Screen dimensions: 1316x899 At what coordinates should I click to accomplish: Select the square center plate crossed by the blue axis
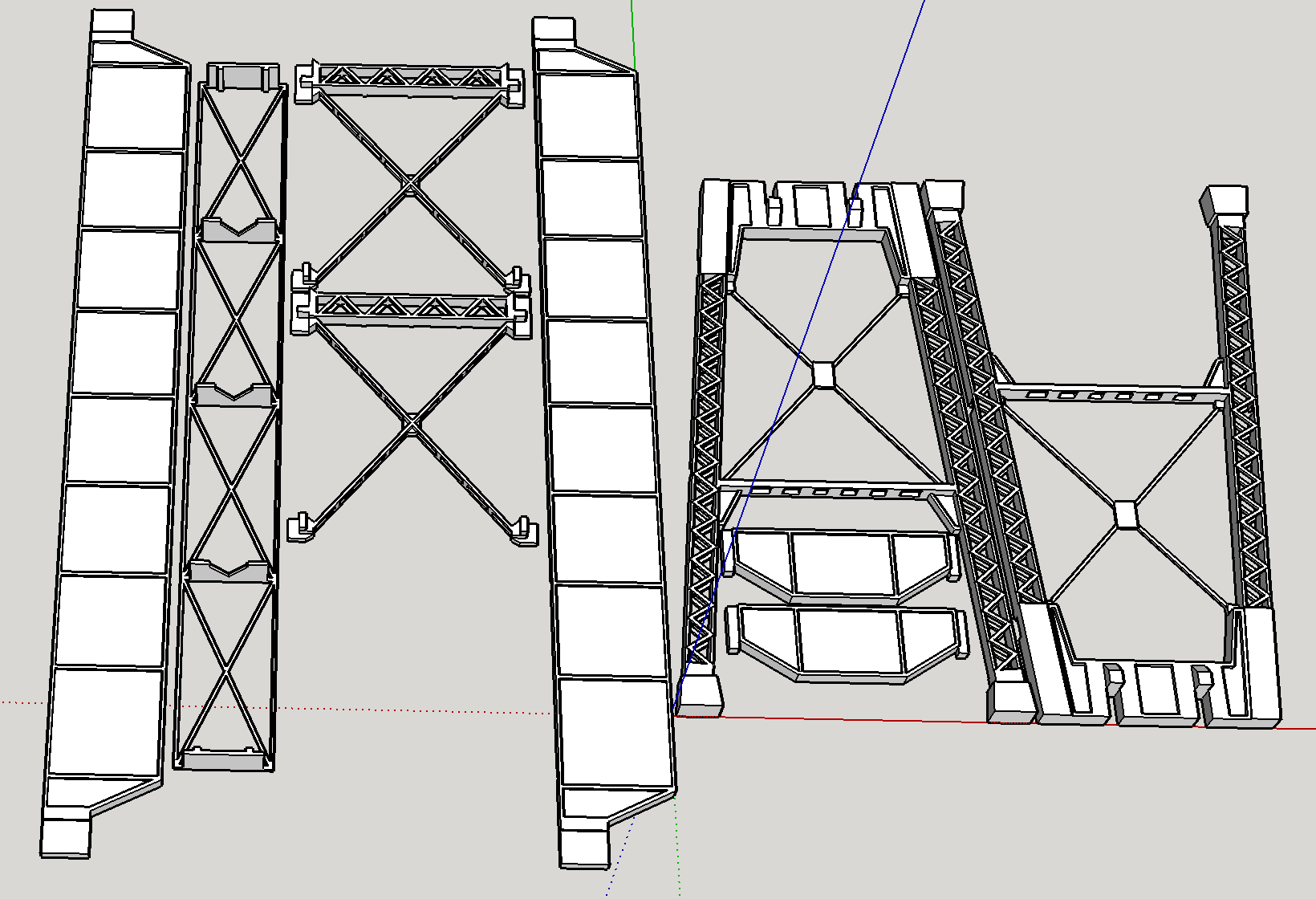click(824, 375)
